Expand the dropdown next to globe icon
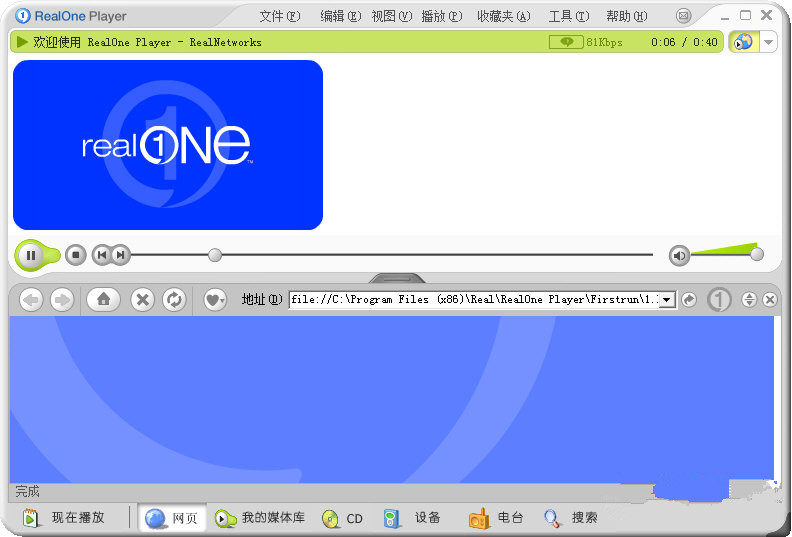This screenshot has height=537, width=792. tap(768, 42)
